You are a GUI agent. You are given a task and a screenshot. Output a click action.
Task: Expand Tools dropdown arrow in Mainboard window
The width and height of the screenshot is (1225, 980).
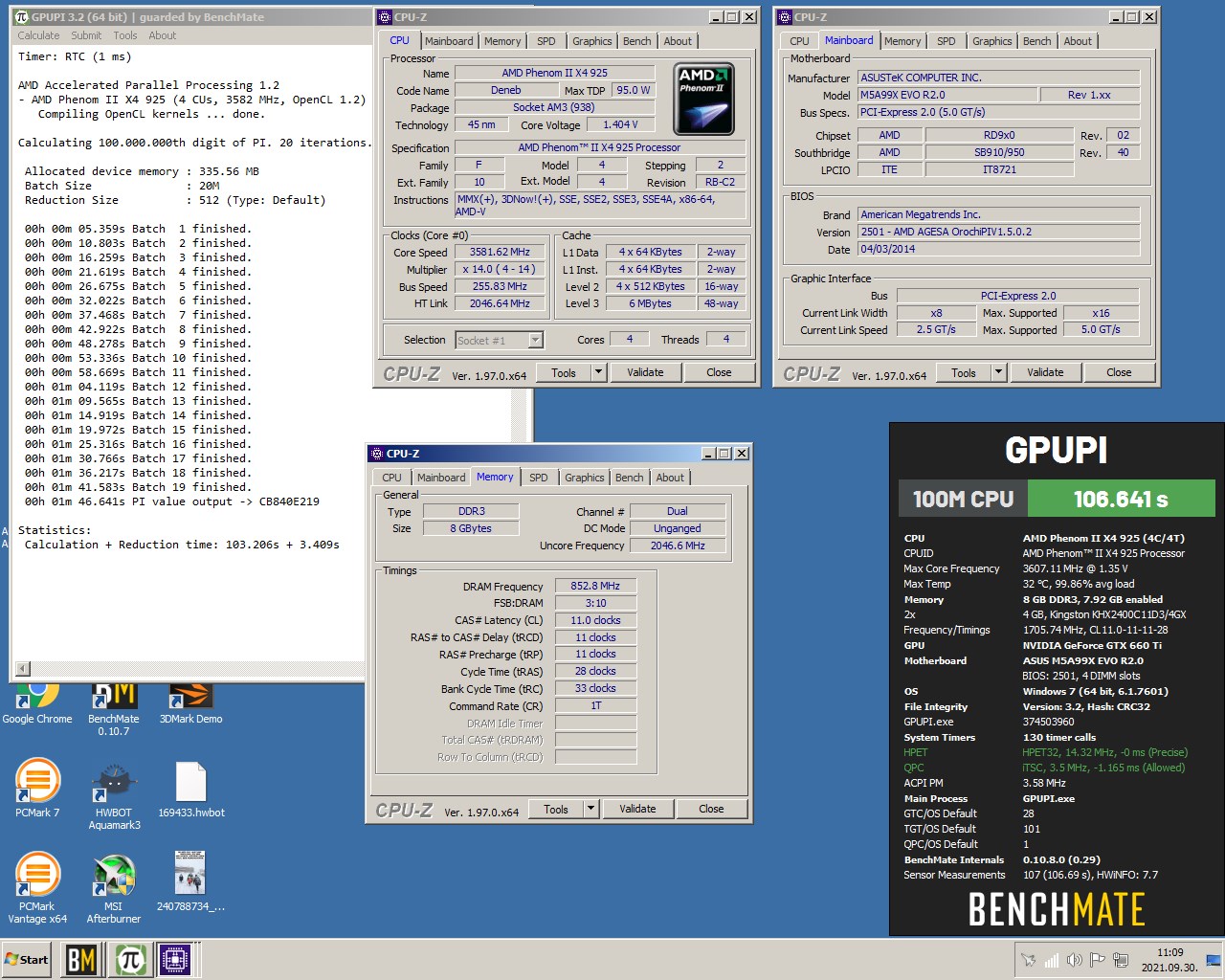coord(999,372)
